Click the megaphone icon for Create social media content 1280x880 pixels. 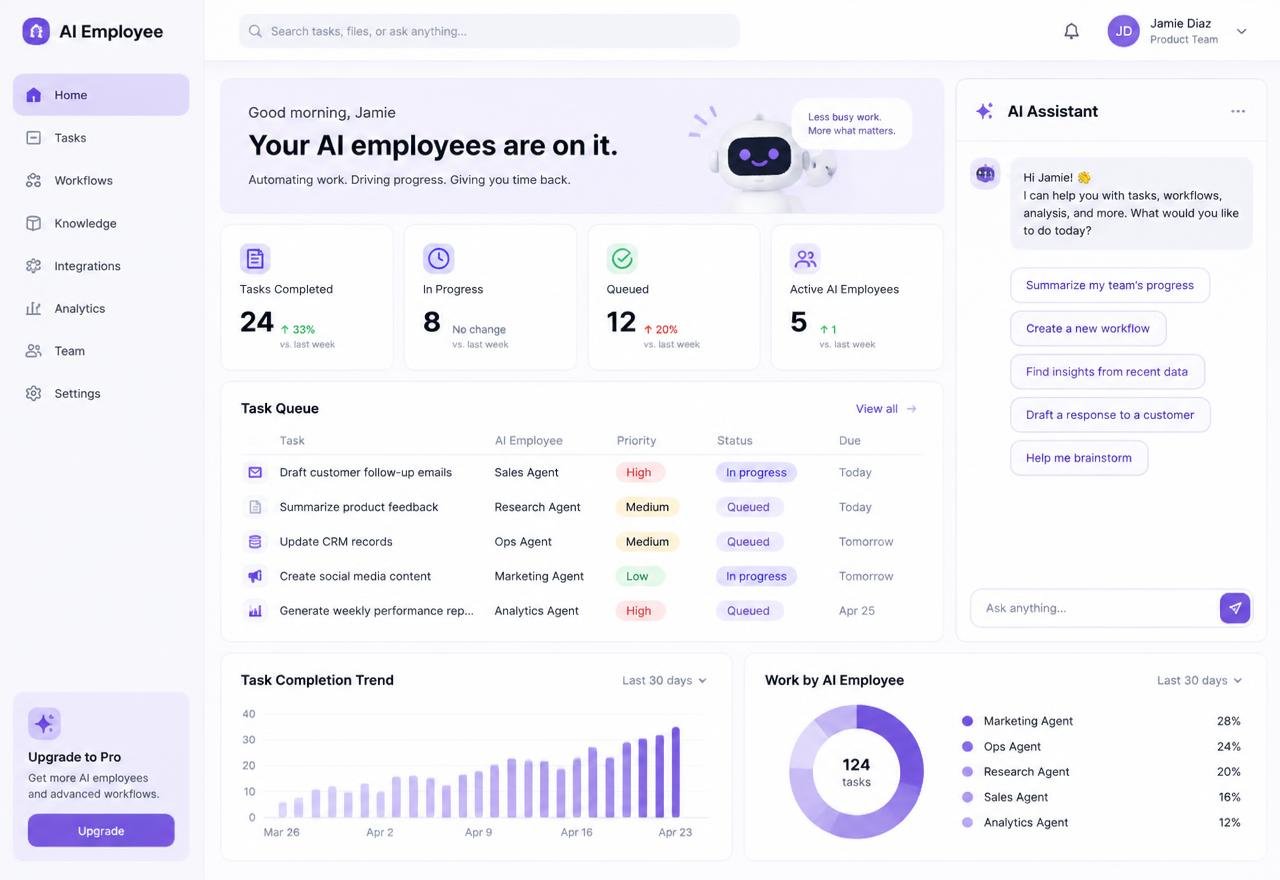(x=255, y=576)
